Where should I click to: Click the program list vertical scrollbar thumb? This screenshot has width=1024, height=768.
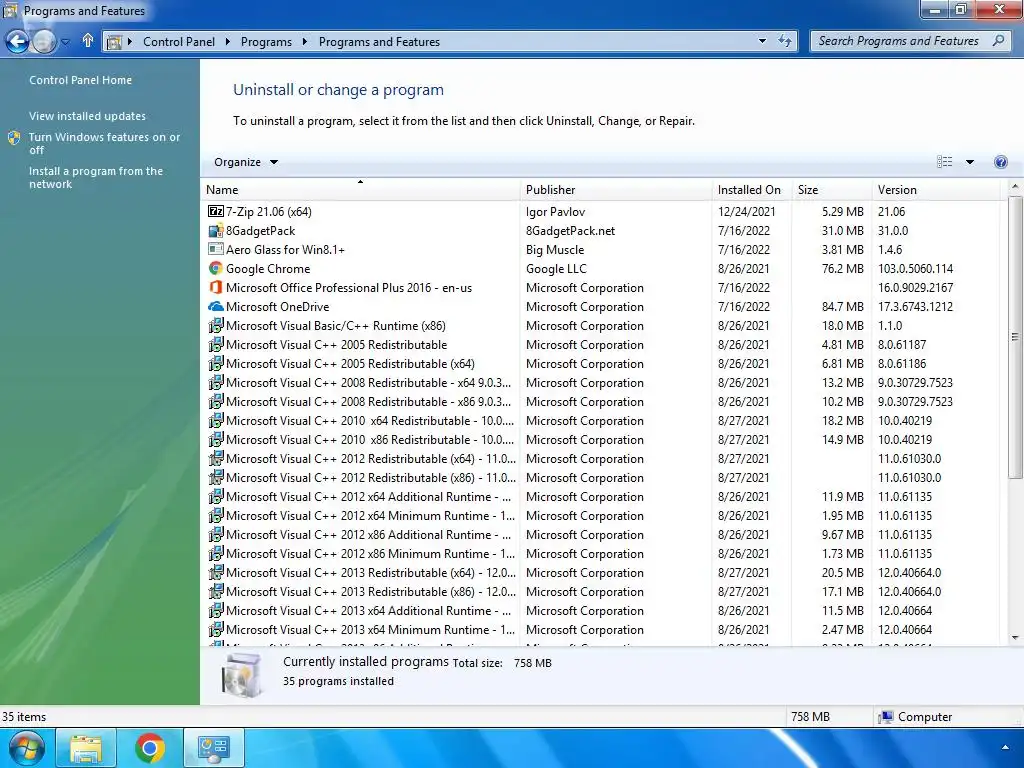tap(1014, 337)
